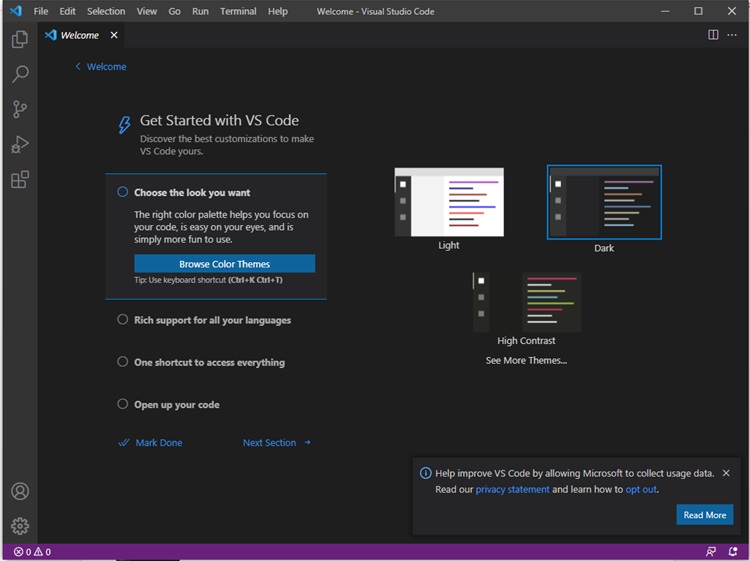Go back via the Welcome breadcrumb link
This screenshot has height=561, width=750.
tap(107, 66)
